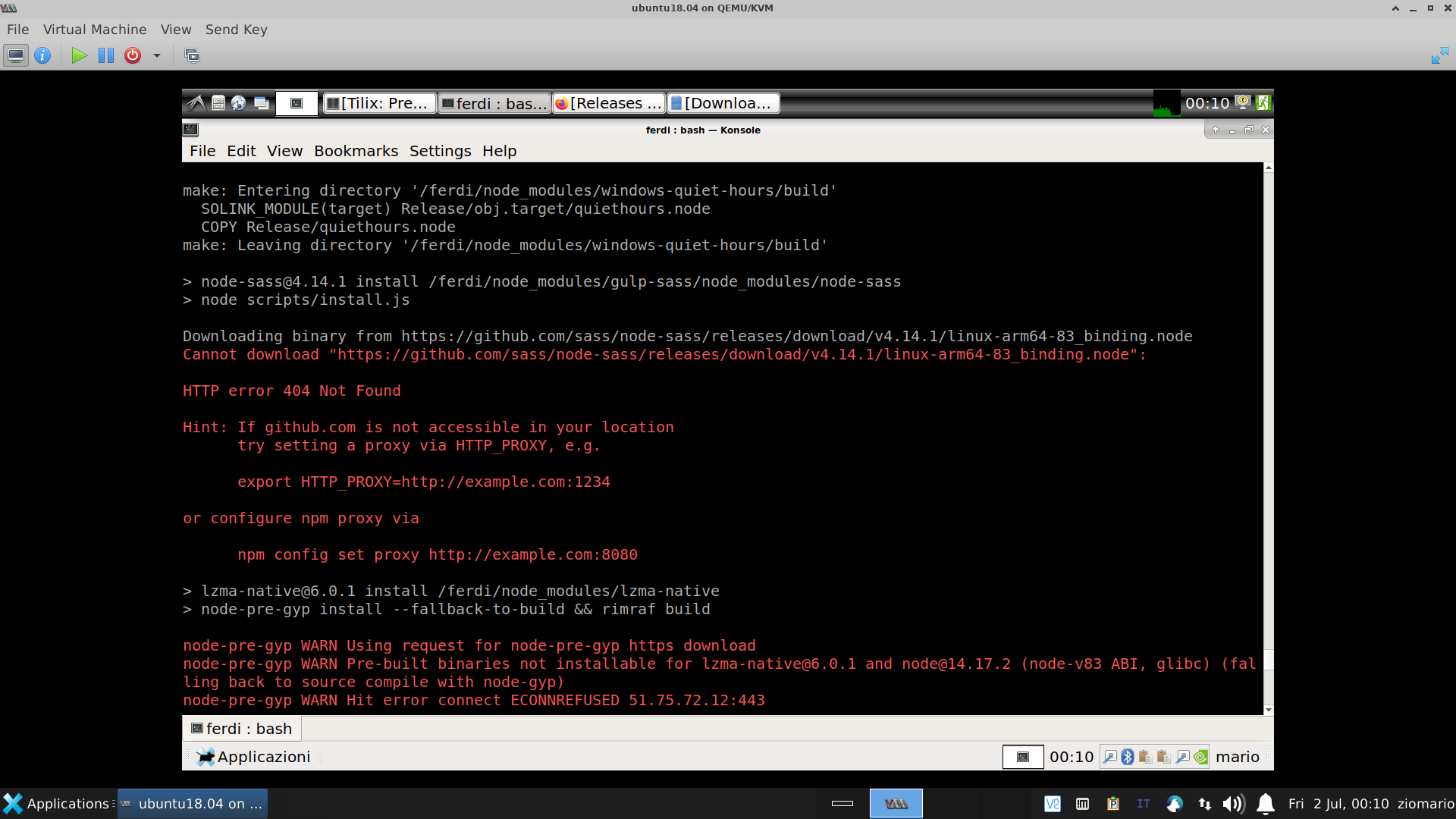This screenshot has width=1456, height=819.
Task: Switch to Tilix window in guest taskbar
Action: tap(379, 103)
